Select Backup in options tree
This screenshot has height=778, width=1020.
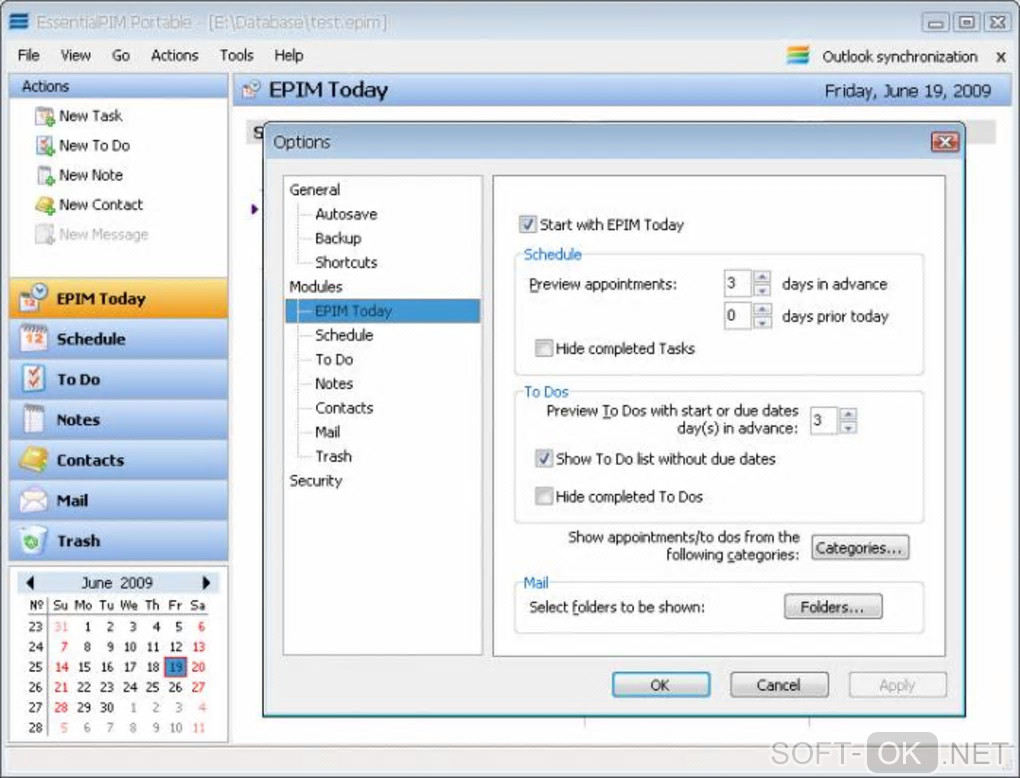pyautogui.click(x=338, y=238)
